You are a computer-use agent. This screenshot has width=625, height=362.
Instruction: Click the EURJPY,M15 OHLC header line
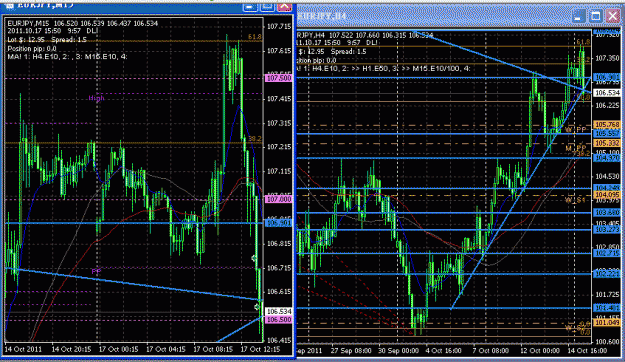[83, 24]
